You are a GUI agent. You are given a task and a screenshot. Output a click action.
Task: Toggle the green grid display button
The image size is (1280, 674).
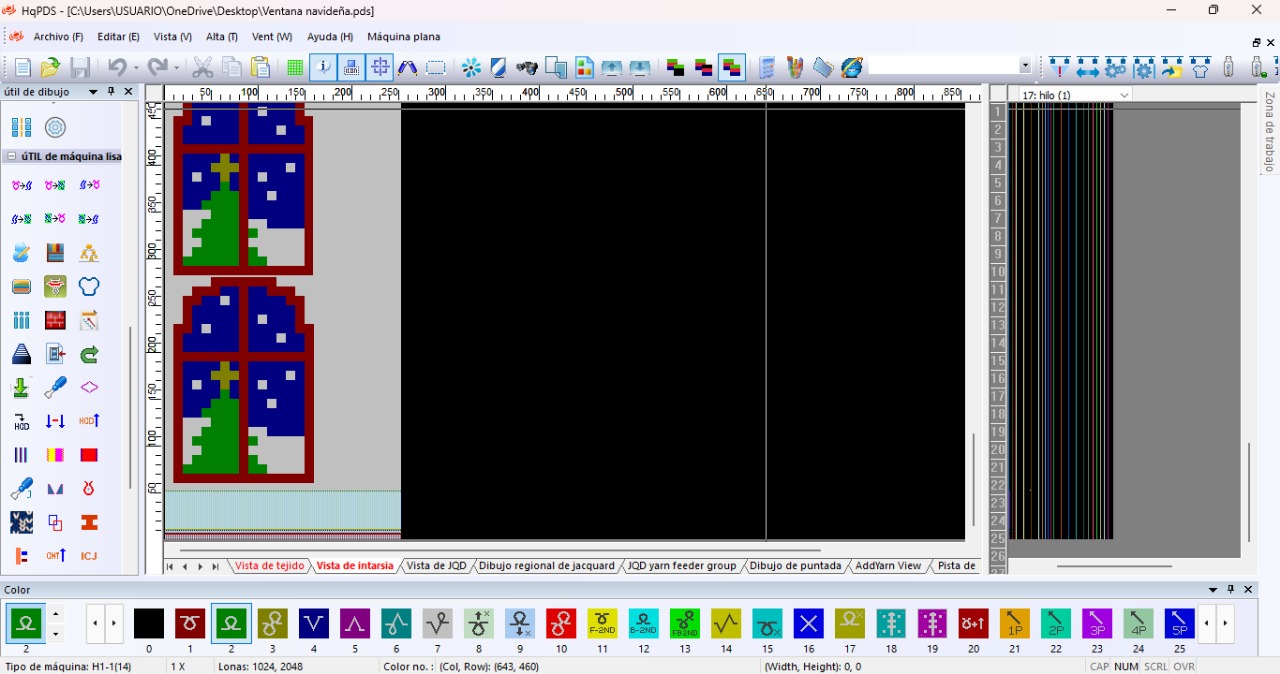(295, 68)
